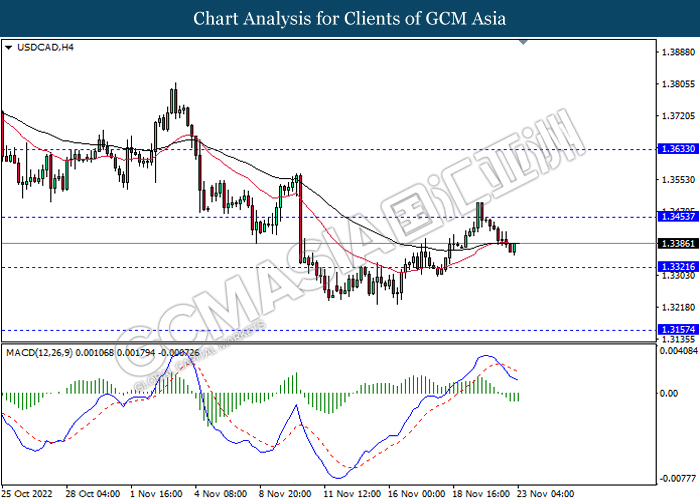Click the USDCAD,H4 symbol label
Screen dimensions: 700x500
(45, 47)
